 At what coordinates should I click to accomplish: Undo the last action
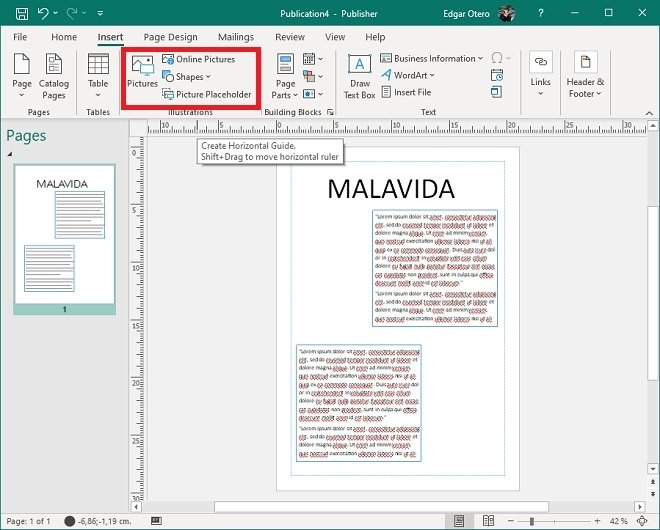[x=43, y=13]
